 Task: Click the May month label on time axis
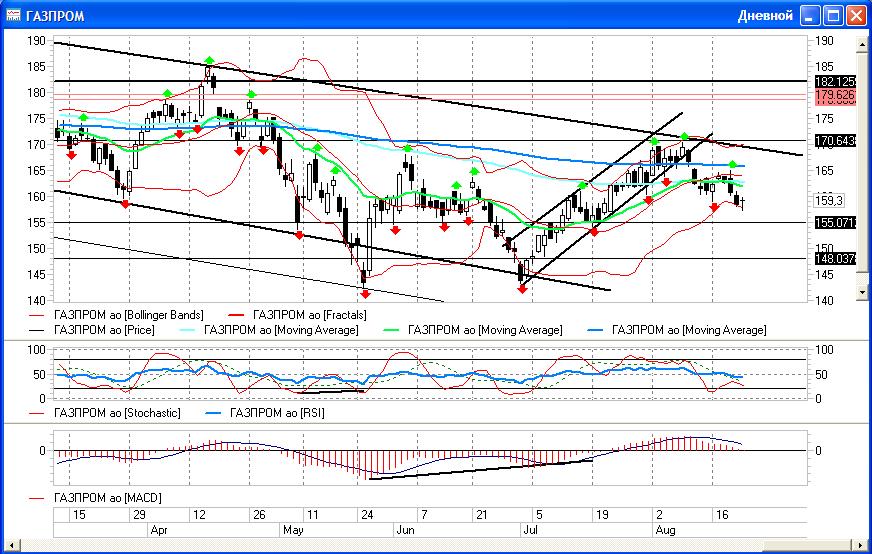coord(293,530)
